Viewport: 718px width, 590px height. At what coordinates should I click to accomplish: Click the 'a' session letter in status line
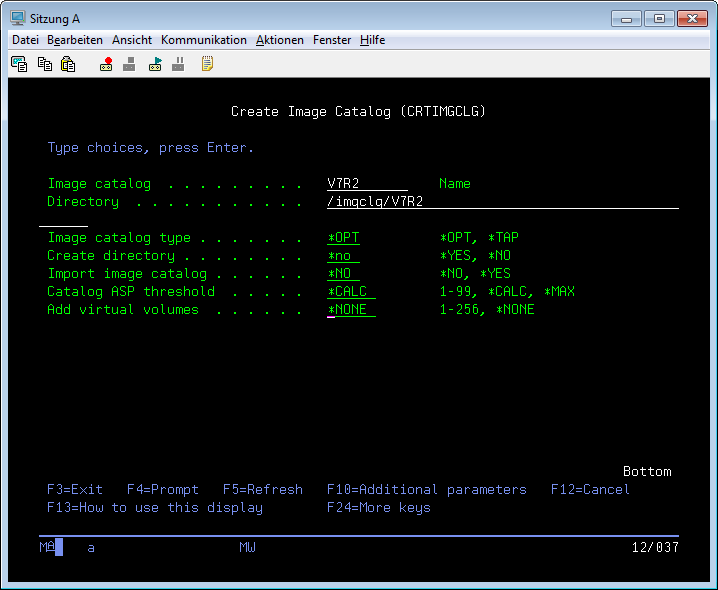[91, 548]
